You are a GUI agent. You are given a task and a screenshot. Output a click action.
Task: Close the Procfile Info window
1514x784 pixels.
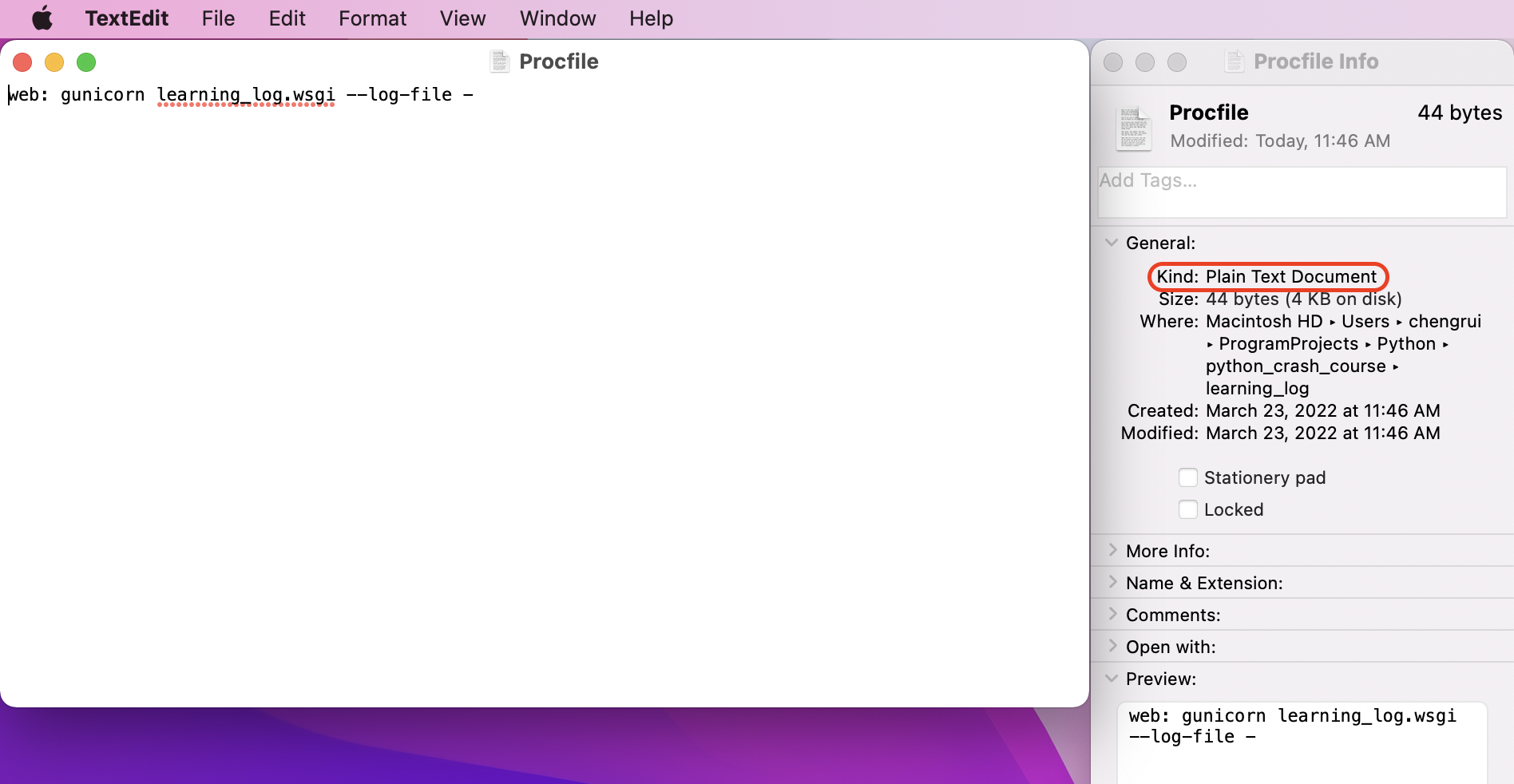tap(1113, 62)
